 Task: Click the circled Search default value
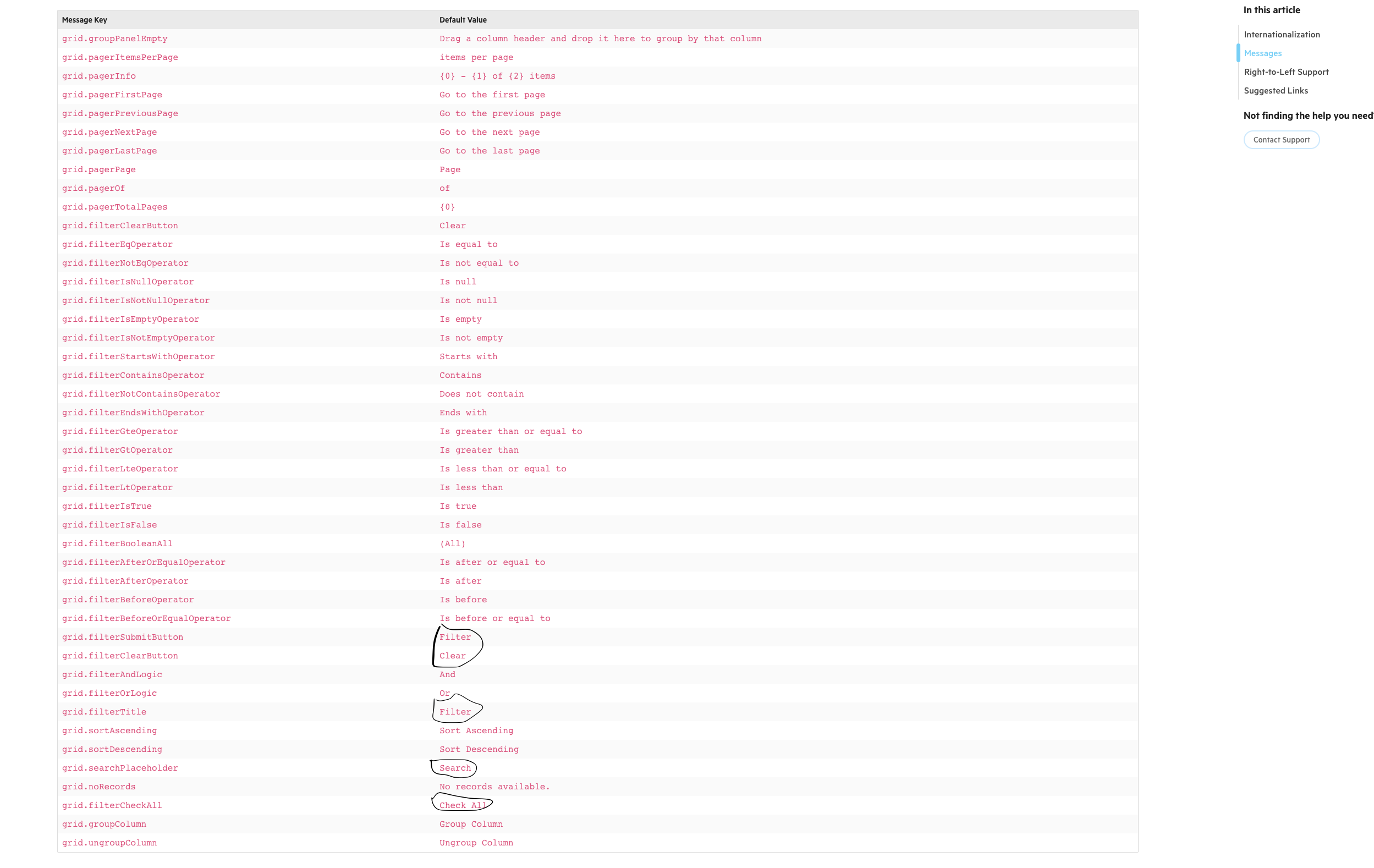[455, 768]
